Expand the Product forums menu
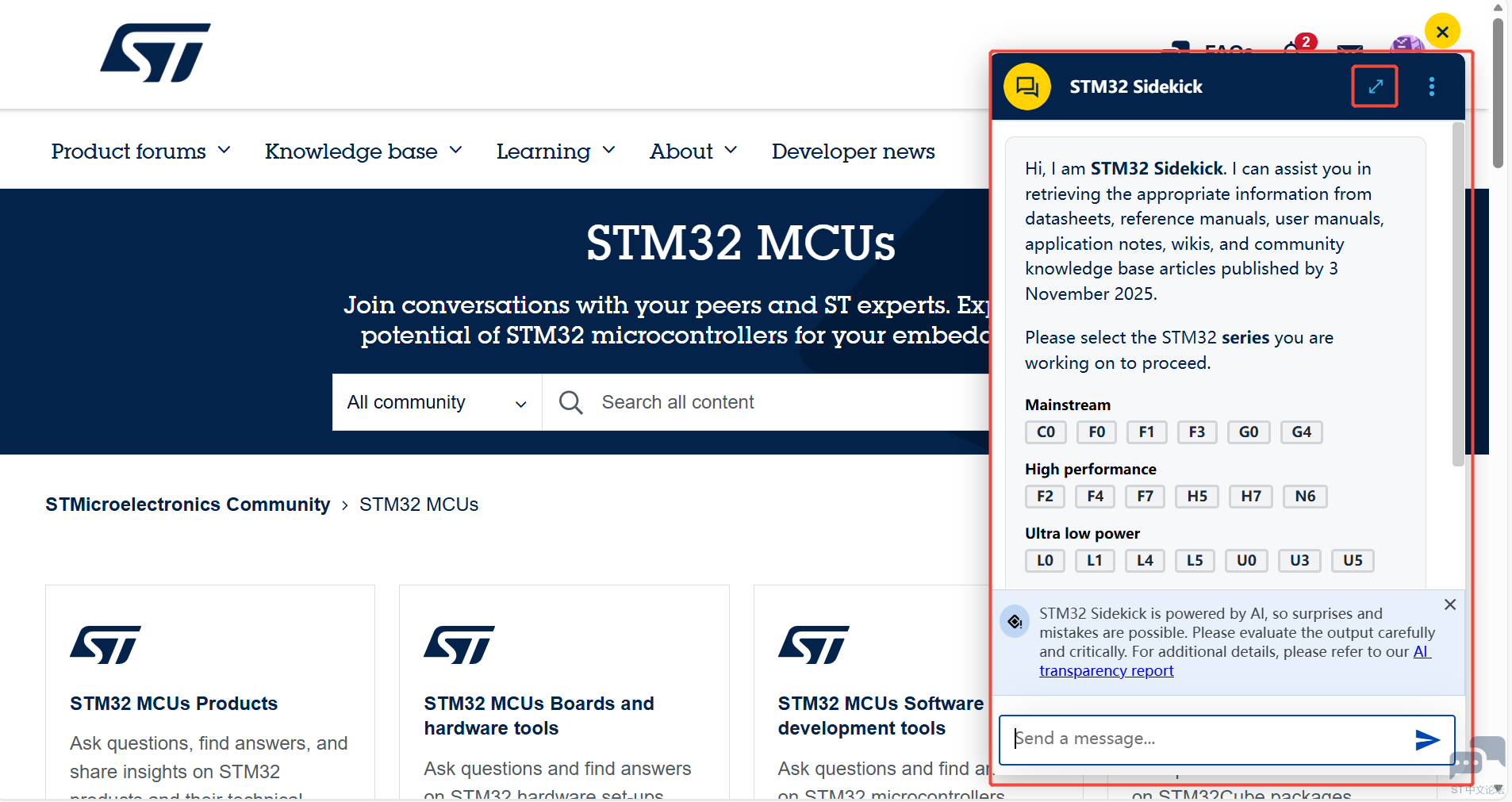The width and height of the screenshot is (1512, 802). click(140, 151)
